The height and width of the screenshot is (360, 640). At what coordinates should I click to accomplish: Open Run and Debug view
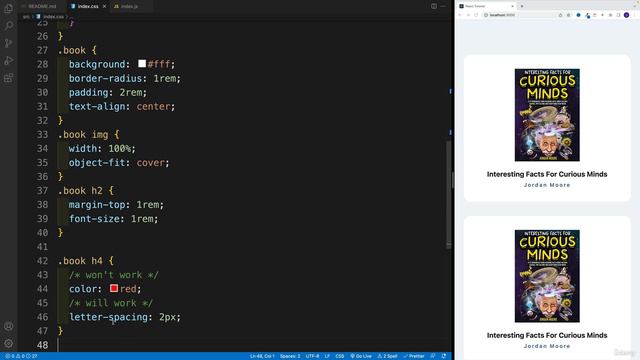point(9,61)
